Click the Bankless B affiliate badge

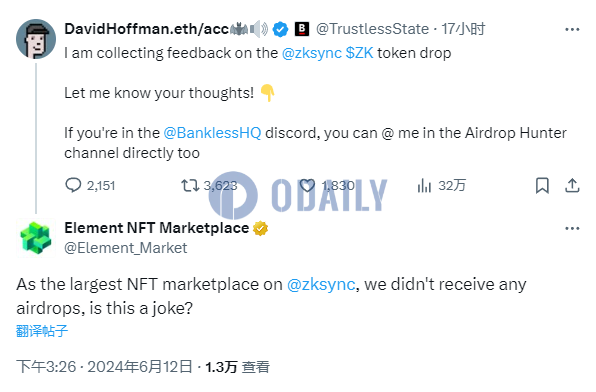point(302,29)
